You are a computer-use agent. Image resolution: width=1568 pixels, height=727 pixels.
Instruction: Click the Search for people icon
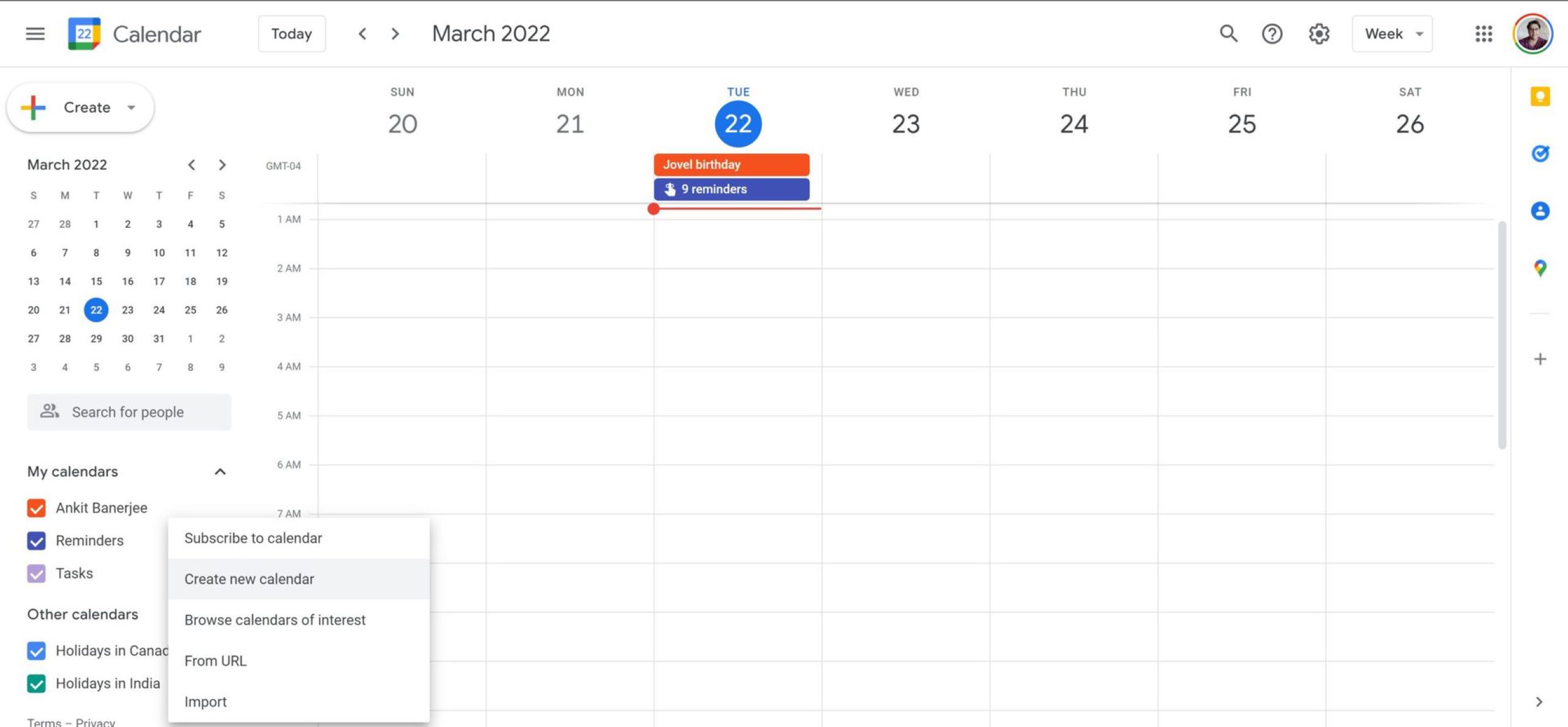(48, 412)
